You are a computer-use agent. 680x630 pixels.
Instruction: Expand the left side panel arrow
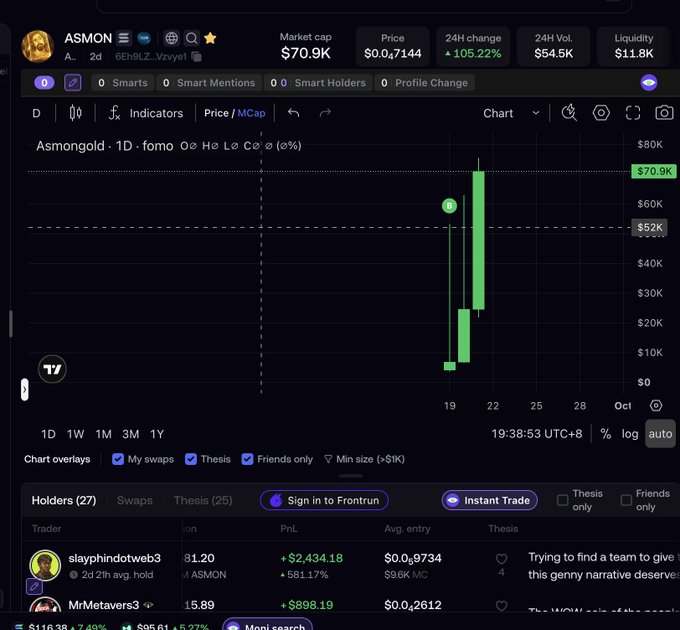pyautogui.click(x=25, y=389)
